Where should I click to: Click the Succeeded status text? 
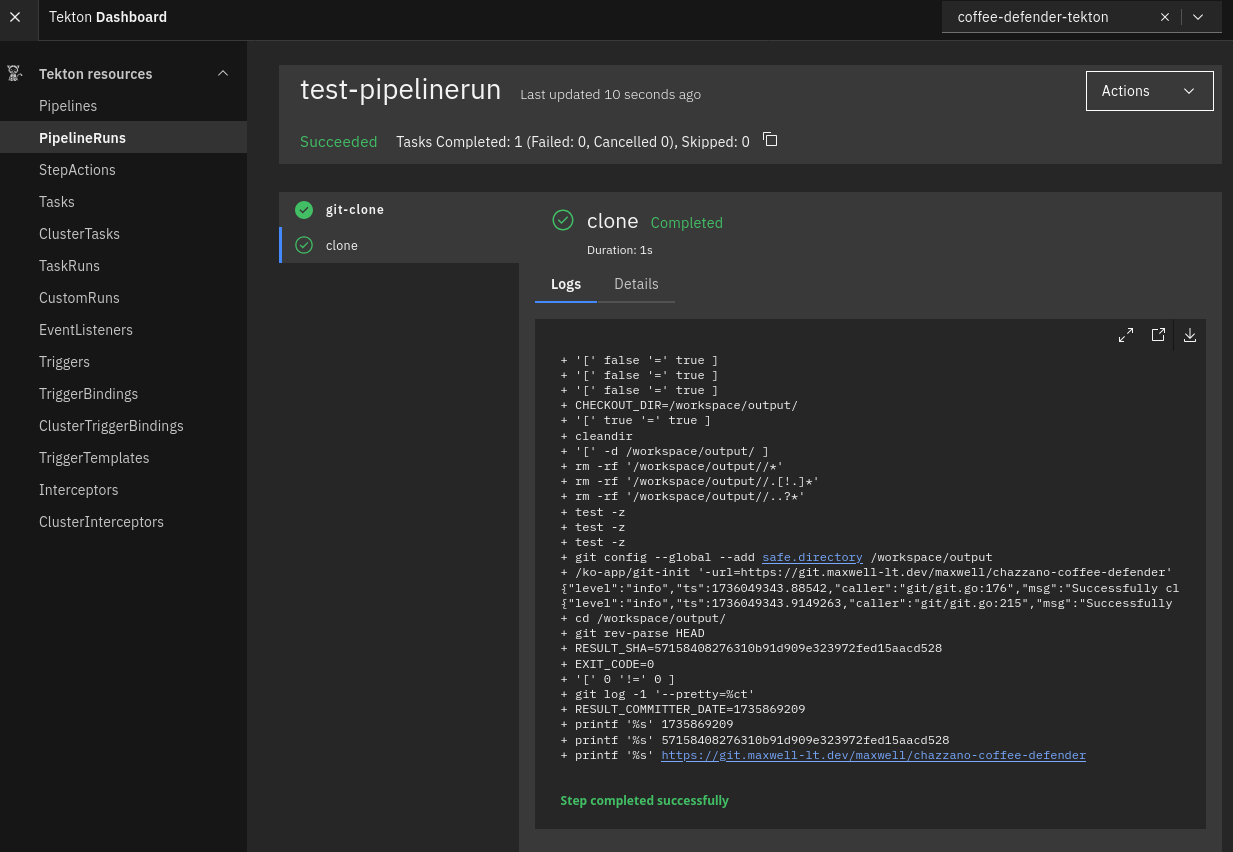(339, 142)
